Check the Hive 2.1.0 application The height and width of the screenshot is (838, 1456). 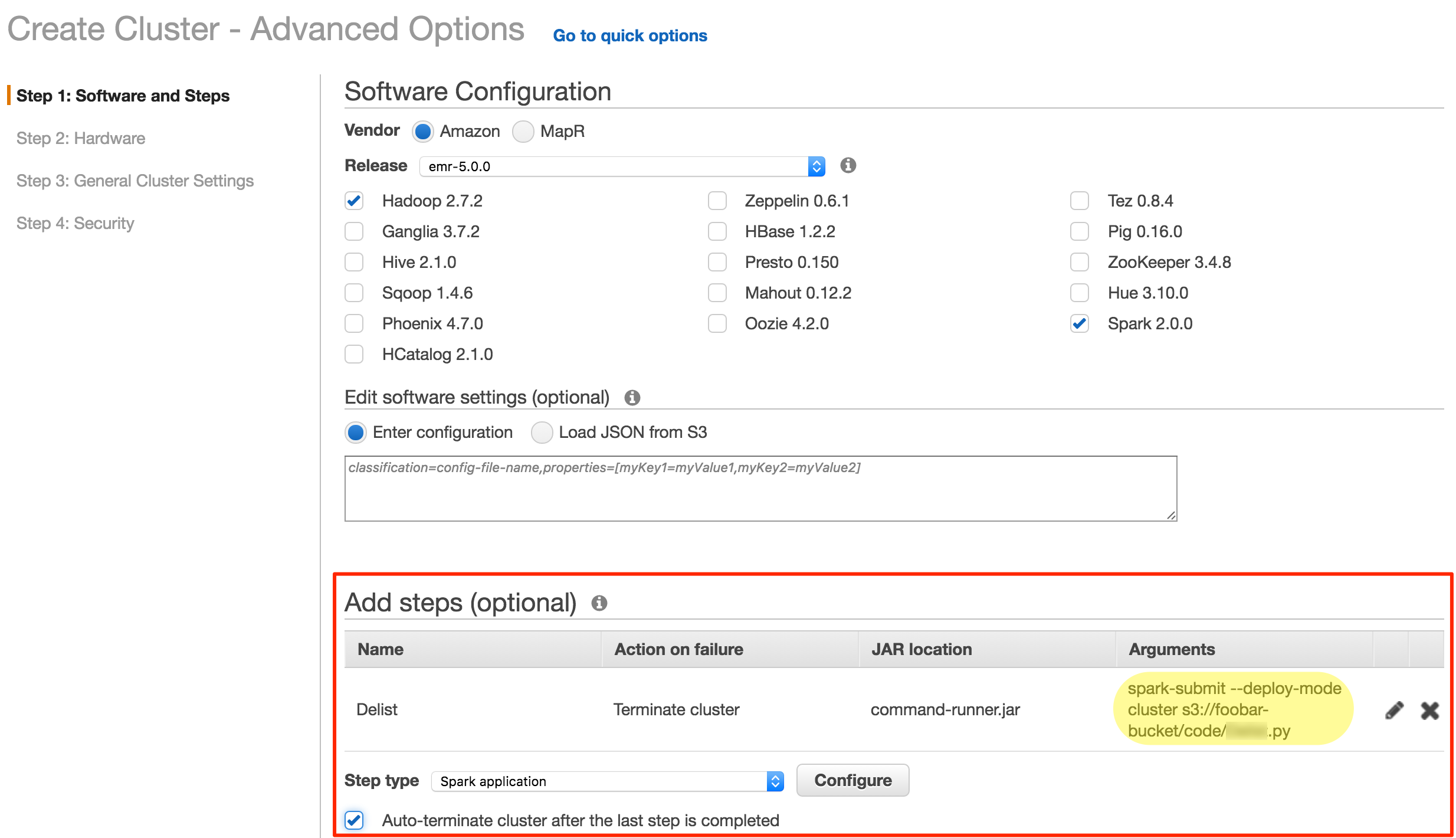354,262
